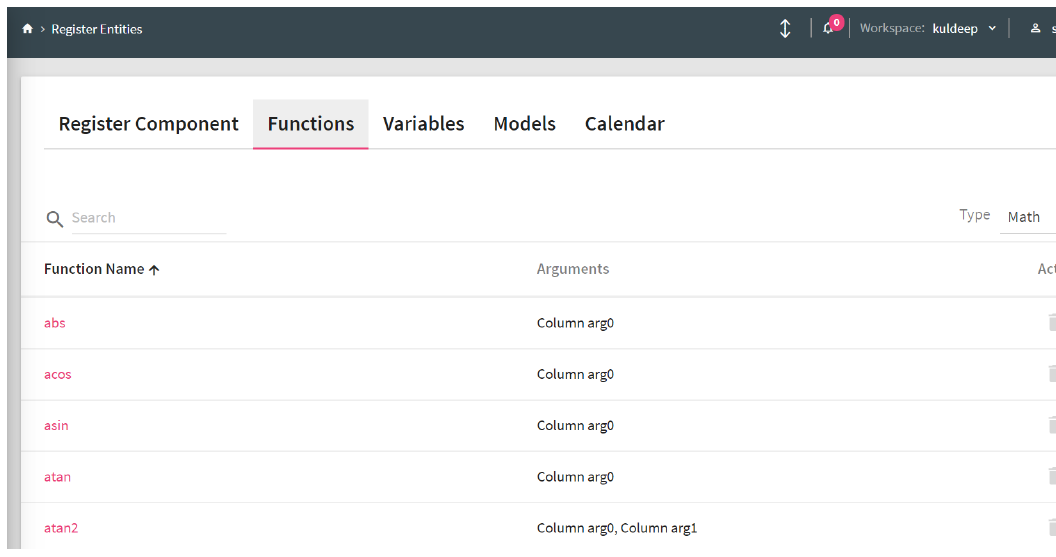This screenshot has height=557, width=1056.
Task: Open the abs function link
Action: pos(55,323)
